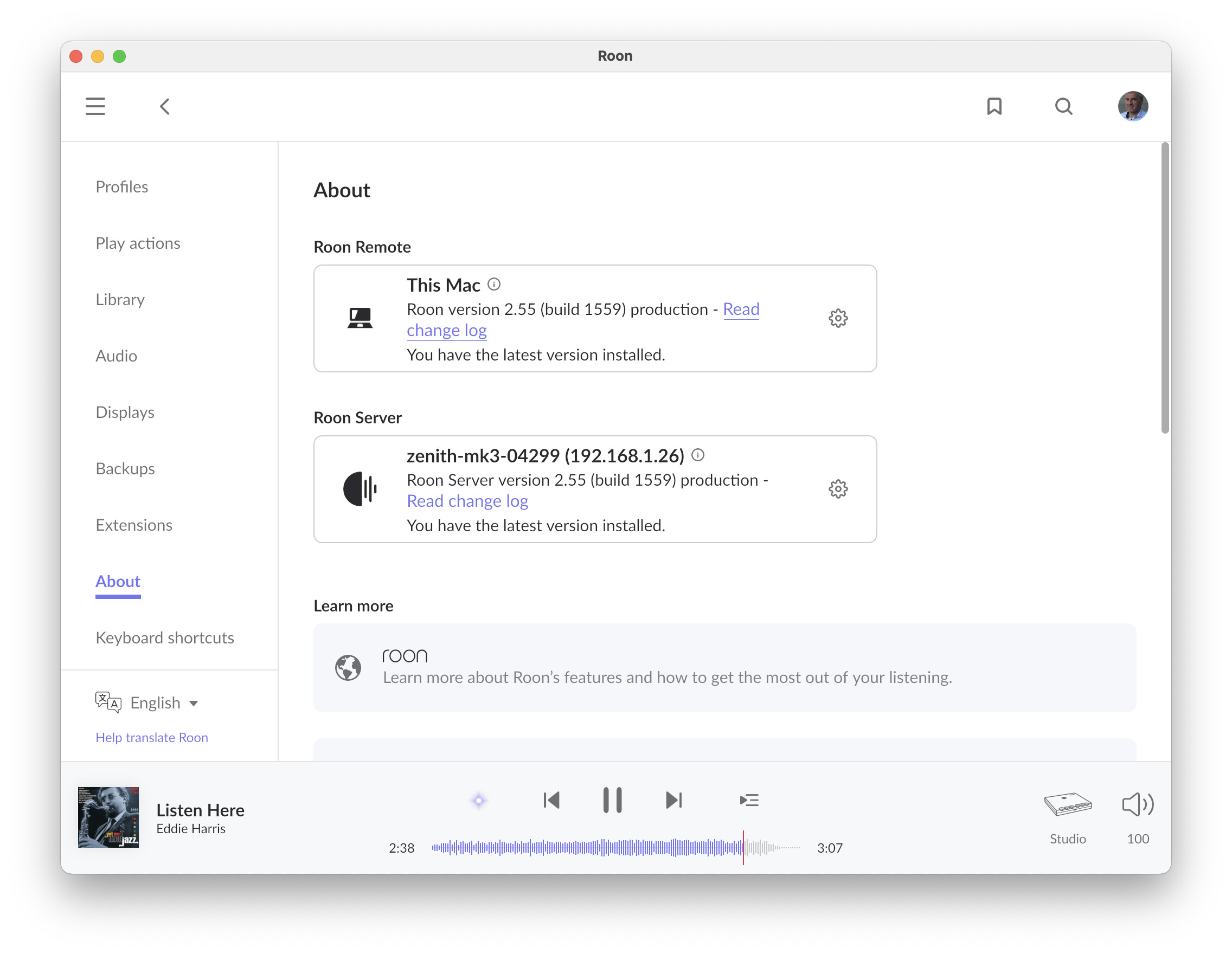Show the play queue

pyautogui.click(x=748, y=800)
